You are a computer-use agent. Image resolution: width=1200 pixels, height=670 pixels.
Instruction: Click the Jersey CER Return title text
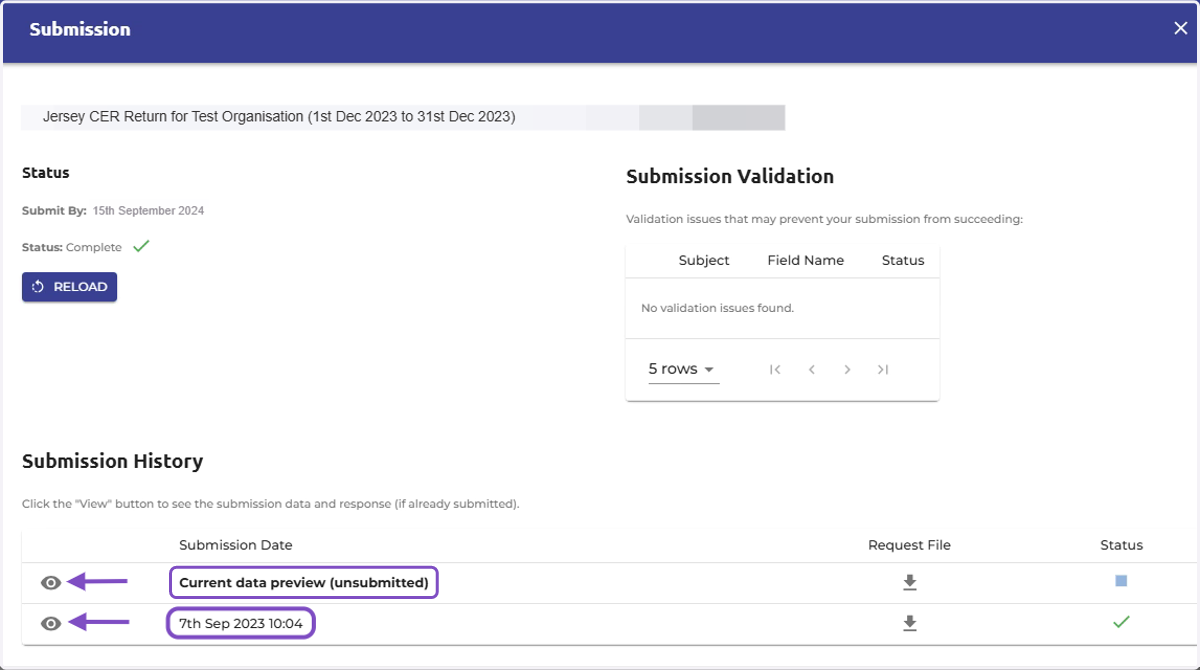[x=279, y=117]
